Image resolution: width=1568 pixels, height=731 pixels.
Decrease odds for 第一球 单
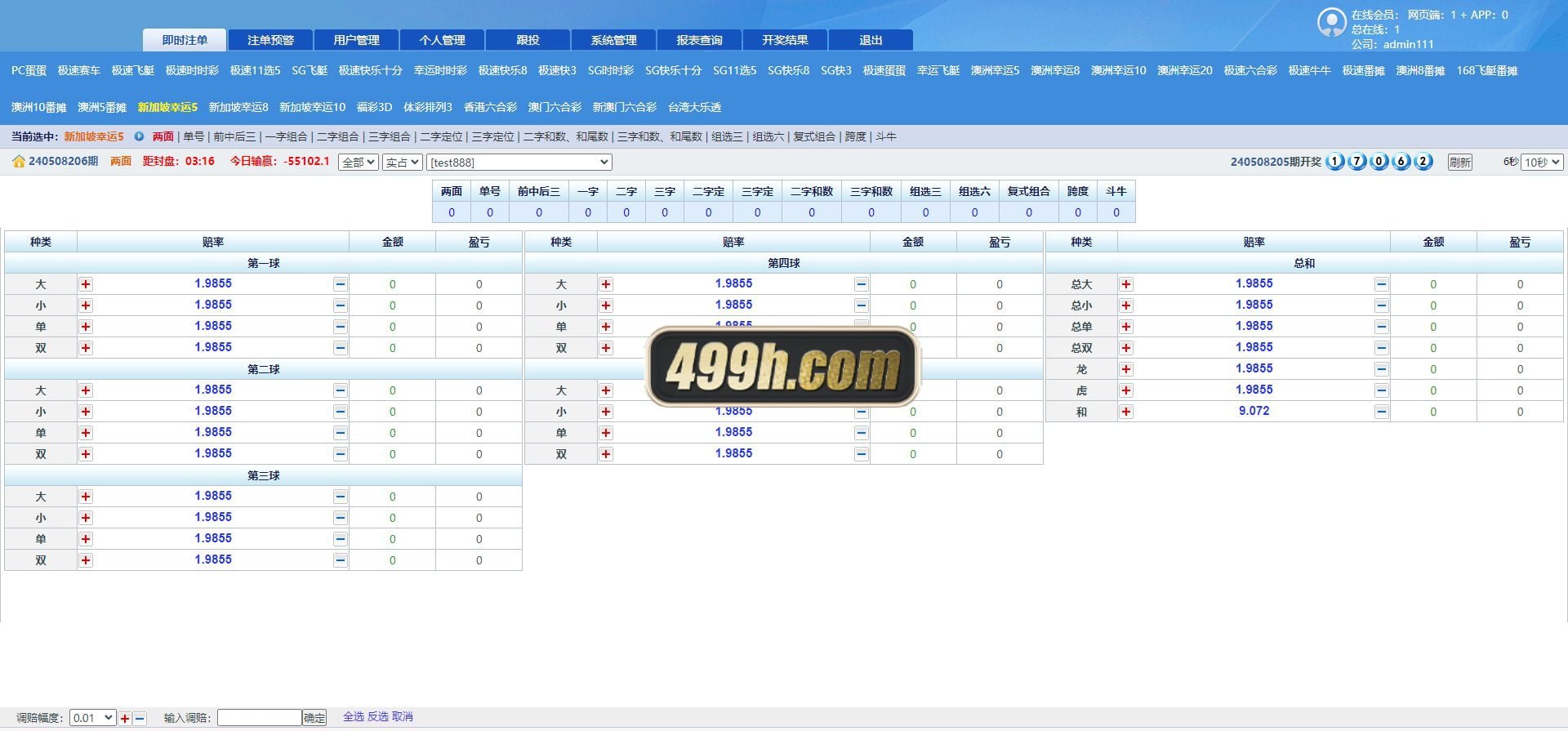coord(341,327)
